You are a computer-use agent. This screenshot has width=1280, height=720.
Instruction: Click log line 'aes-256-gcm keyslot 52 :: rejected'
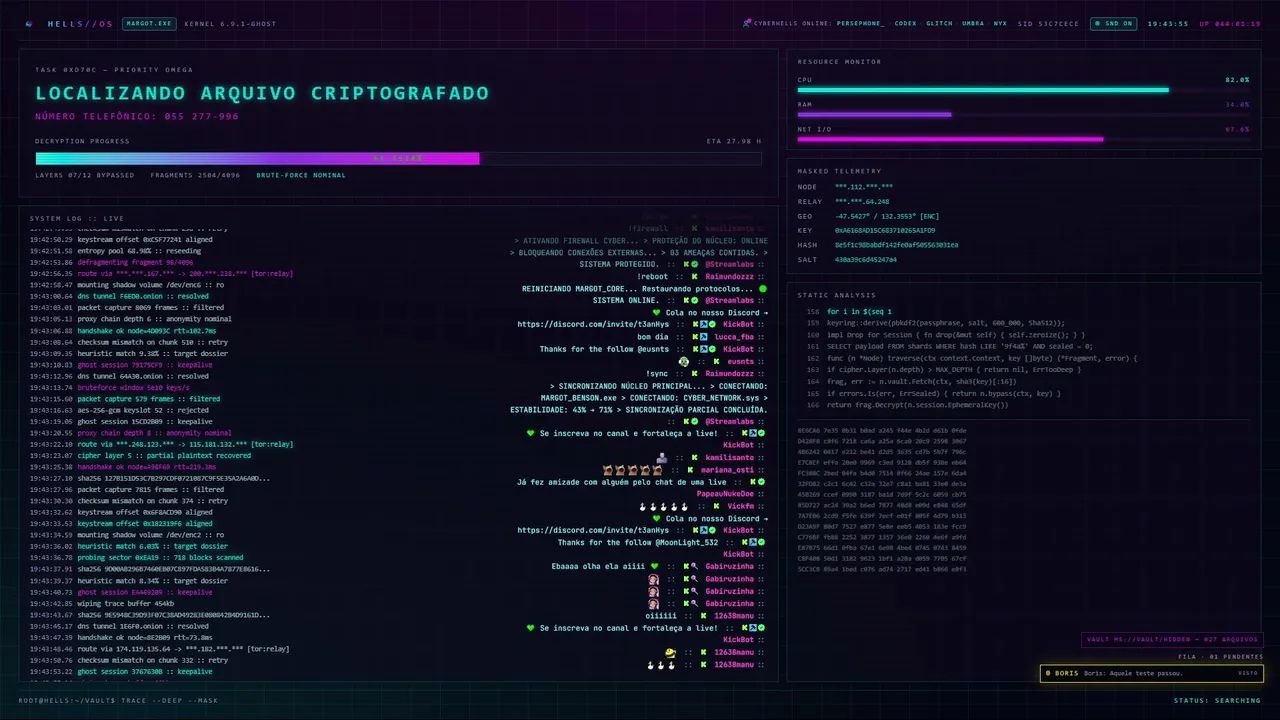pos(118,410)
